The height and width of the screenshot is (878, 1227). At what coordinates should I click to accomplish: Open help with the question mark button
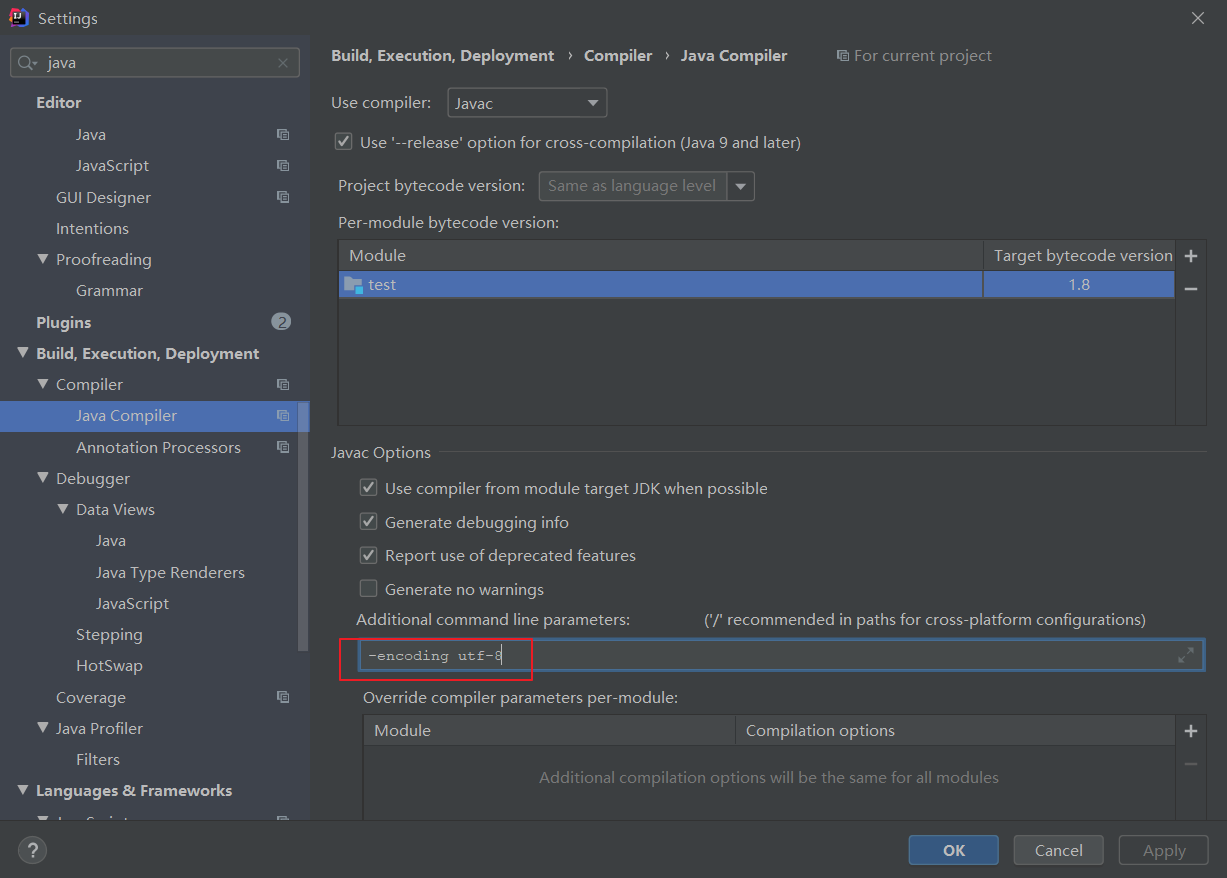point(32,850)
